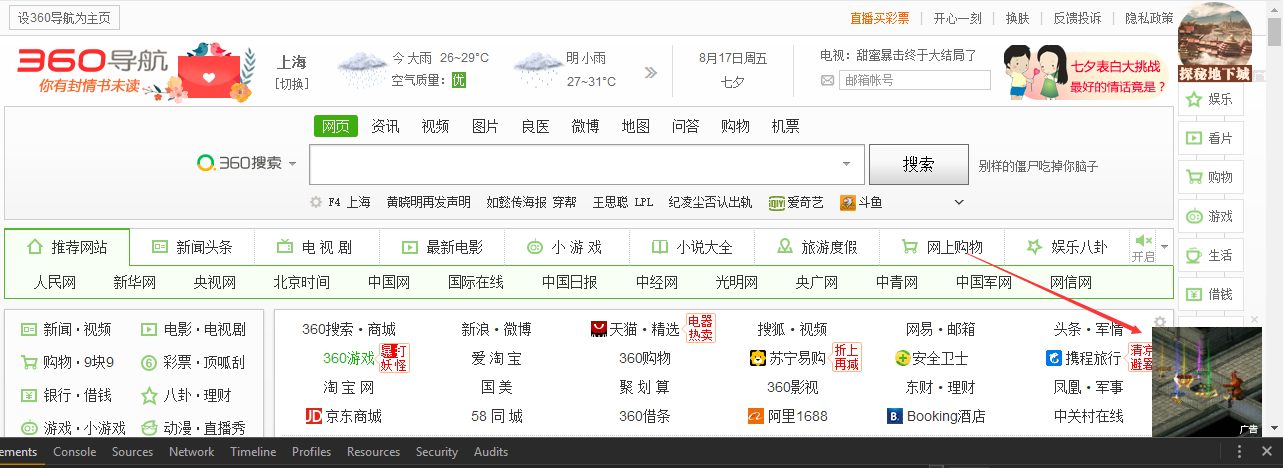
Task: Select the 图片 search tab
Action: (x=485, y=126)
